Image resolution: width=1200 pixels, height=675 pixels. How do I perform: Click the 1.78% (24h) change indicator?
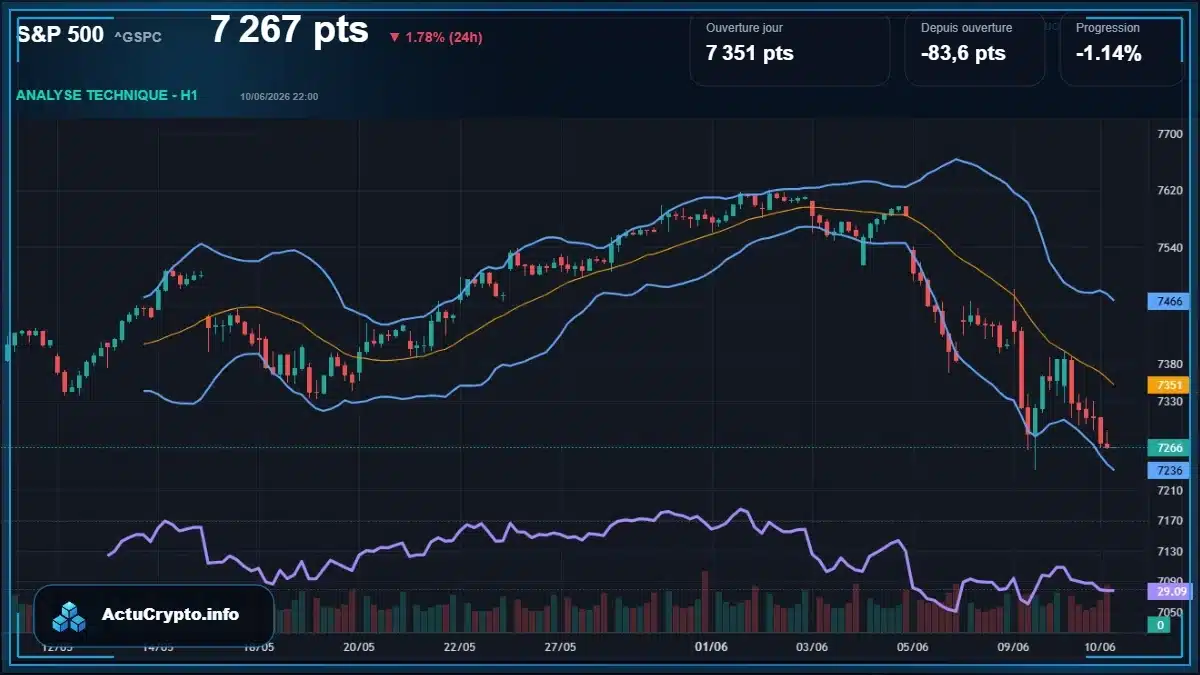pos(436,37)
